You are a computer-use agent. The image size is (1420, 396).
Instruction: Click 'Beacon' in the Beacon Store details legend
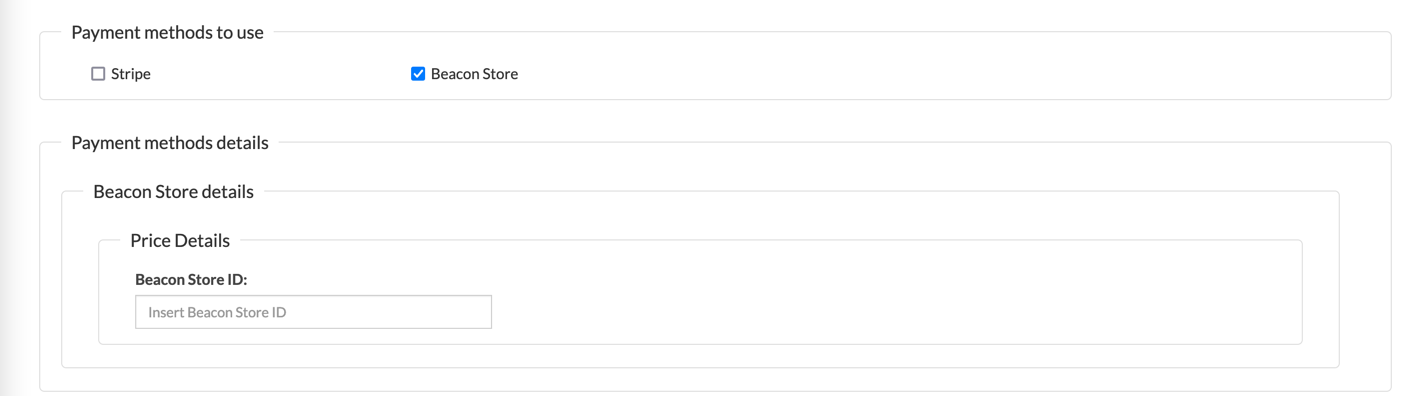pyautogui.click(x=122, y=191)
